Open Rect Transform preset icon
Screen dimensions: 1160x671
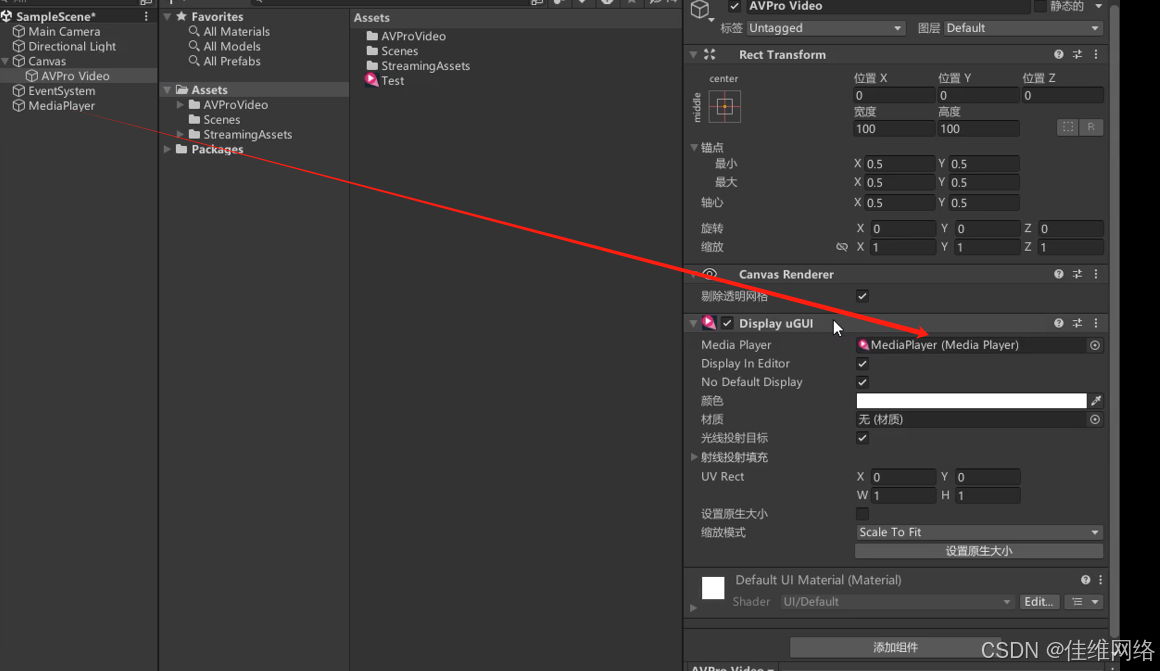pyautogui.click(x=1077, y=55)
